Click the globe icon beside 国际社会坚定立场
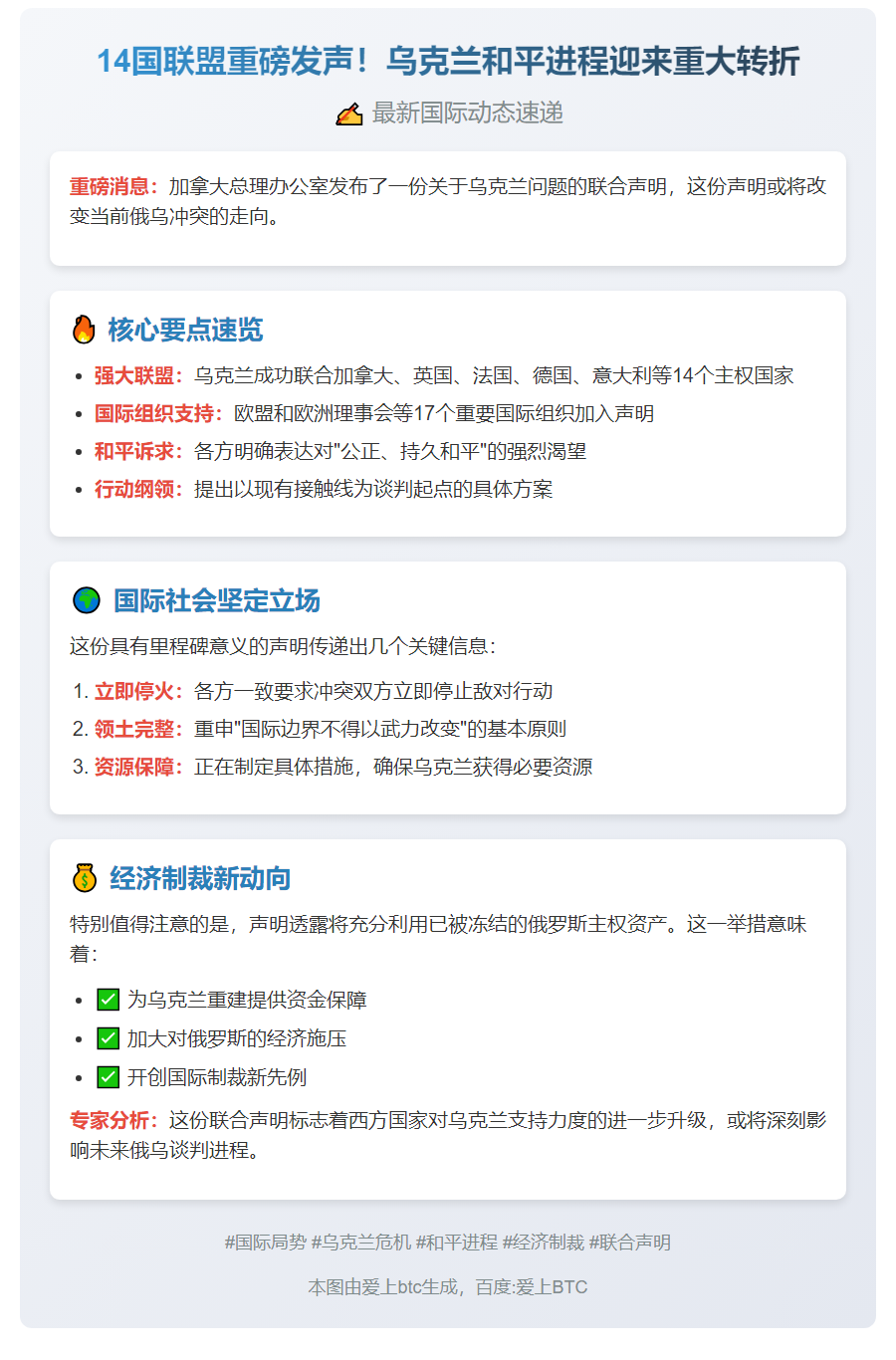Viewport: 896px width, 1360px height. click(x=87, y=600)
